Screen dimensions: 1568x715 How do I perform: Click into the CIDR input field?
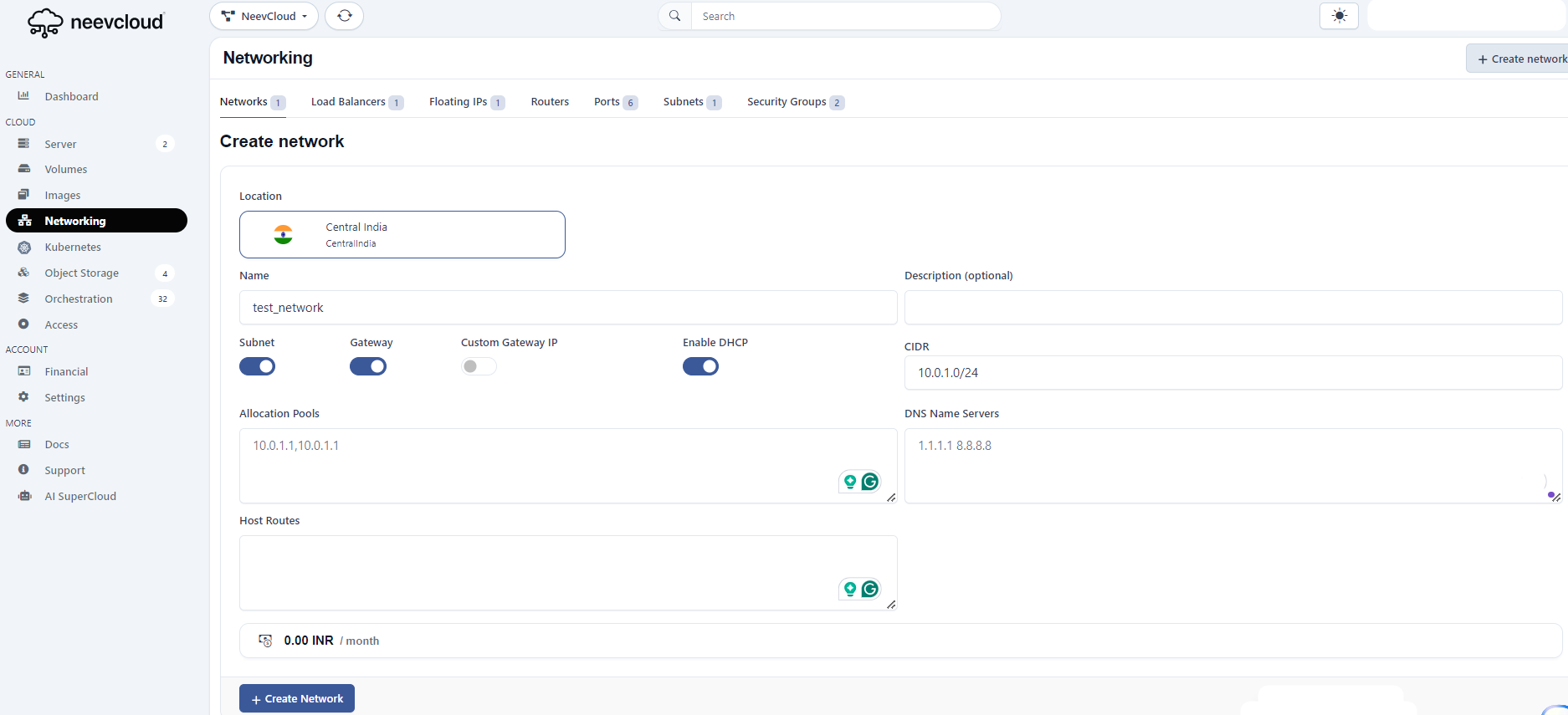click(1232, 373)
